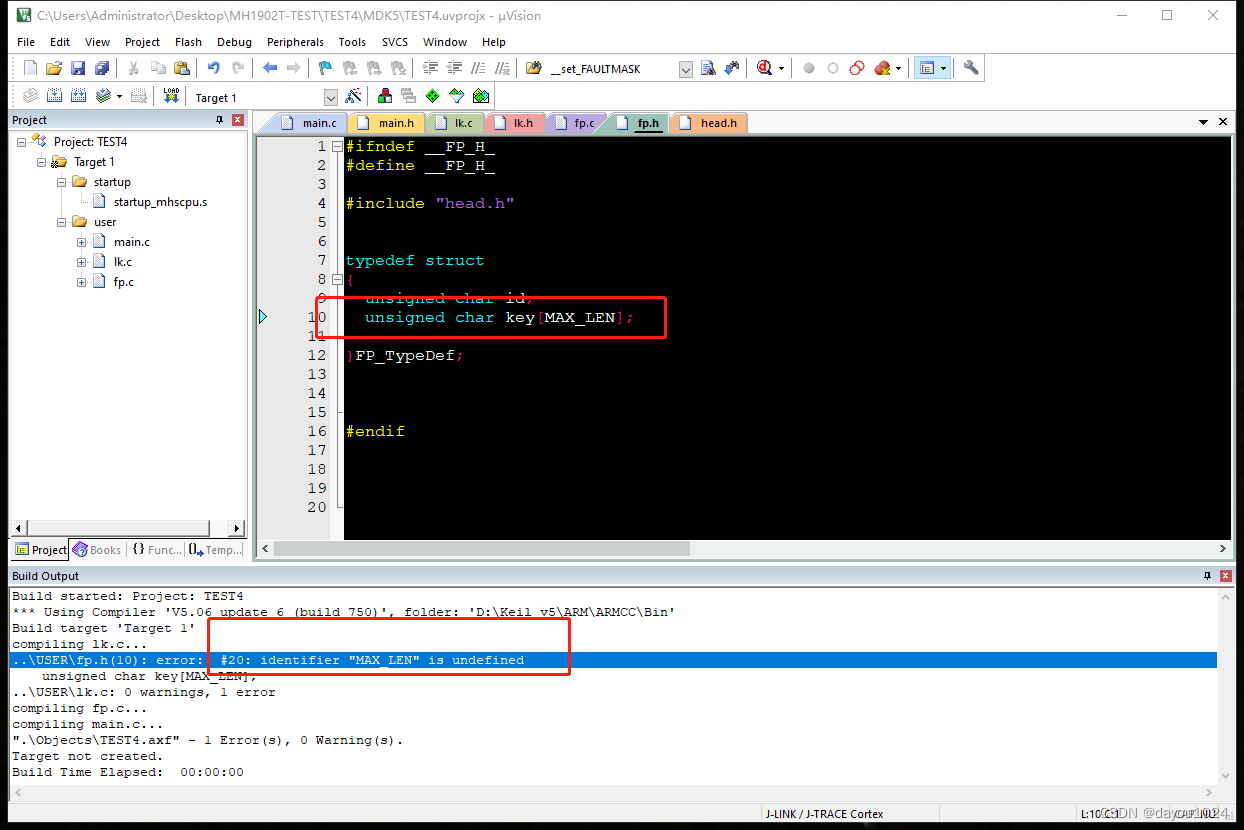Undo the last edit
The width and height of the screenshot is (1244, 830).
pyautogui.click(x=213, y=68)
